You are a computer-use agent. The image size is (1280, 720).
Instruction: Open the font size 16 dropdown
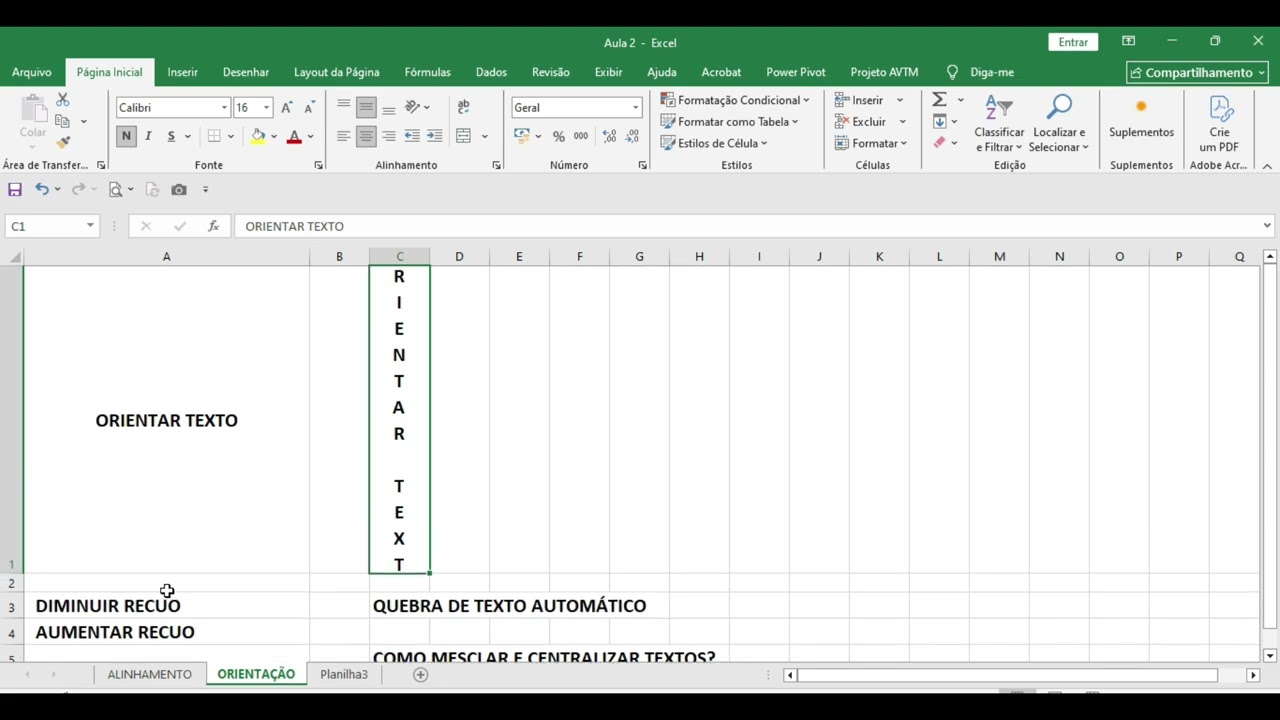click(266, 107)
